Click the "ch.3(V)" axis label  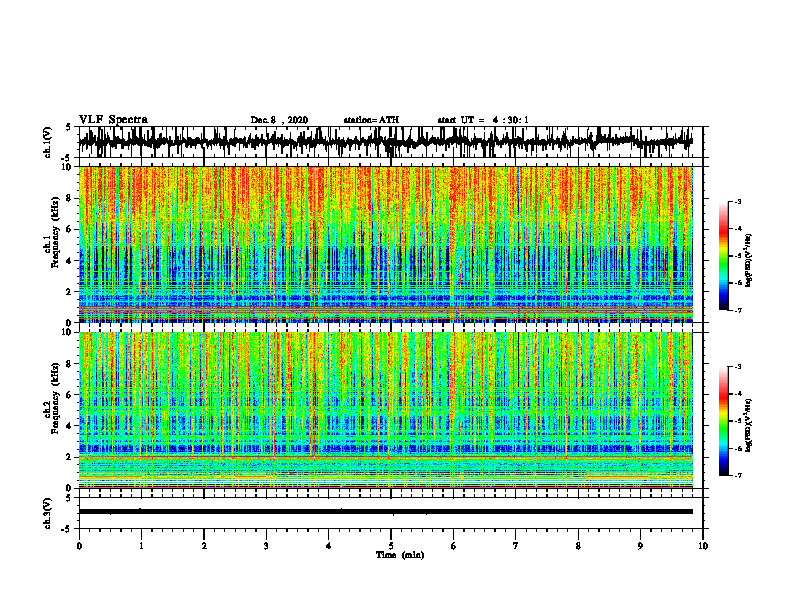[48, 514]
